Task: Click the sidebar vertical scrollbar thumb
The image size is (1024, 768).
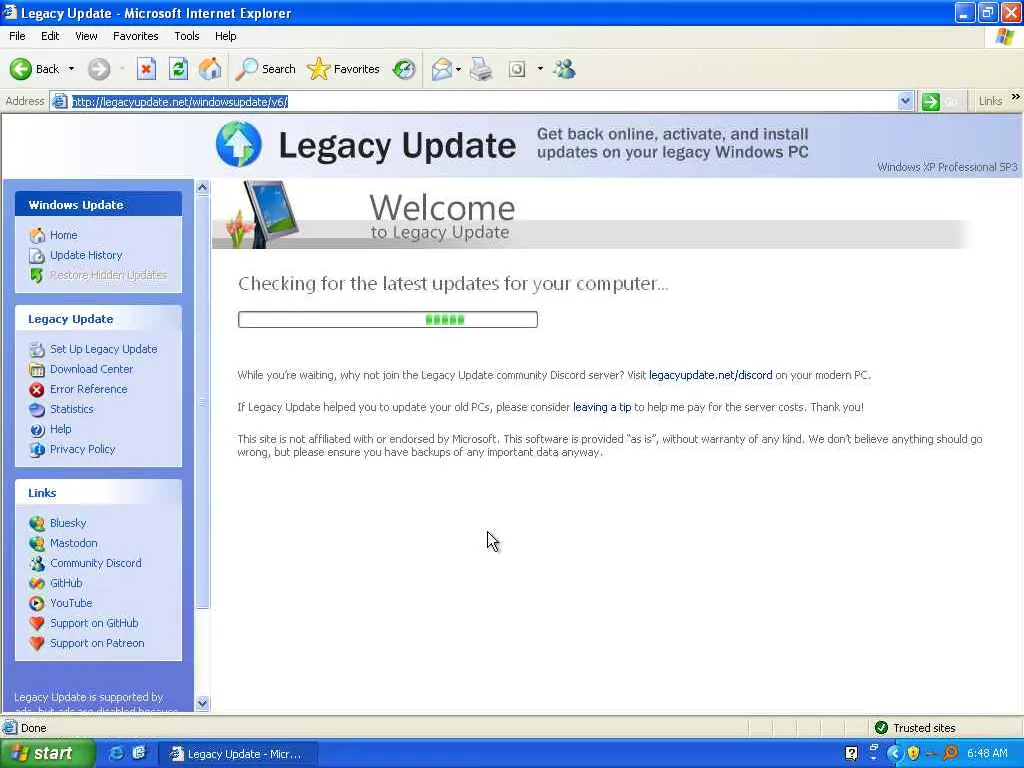Action: point(202,402)
